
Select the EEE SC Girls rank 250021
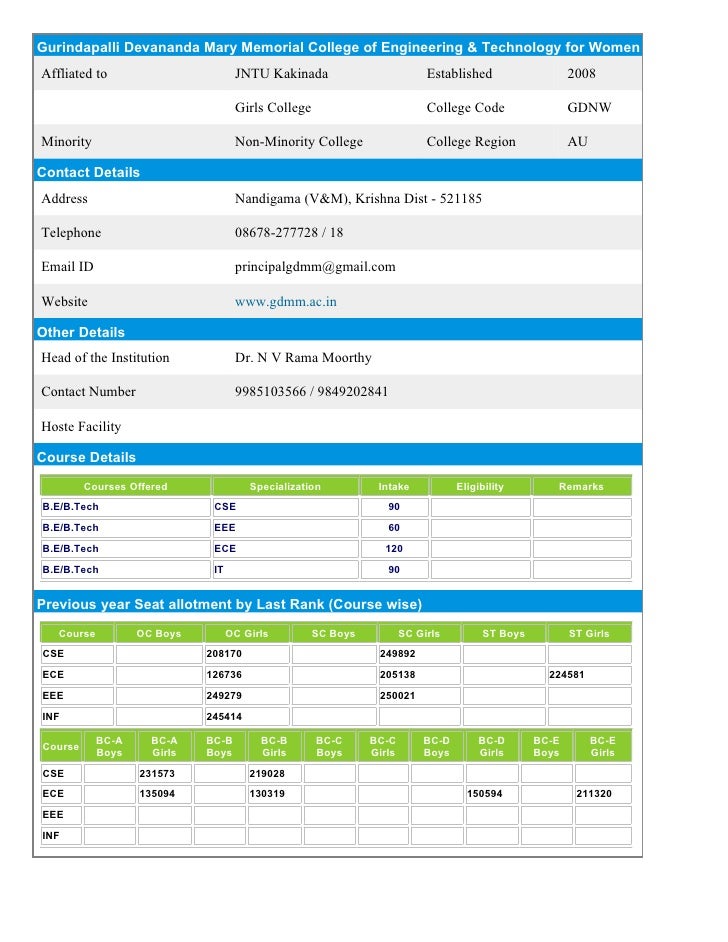(398, 696)
